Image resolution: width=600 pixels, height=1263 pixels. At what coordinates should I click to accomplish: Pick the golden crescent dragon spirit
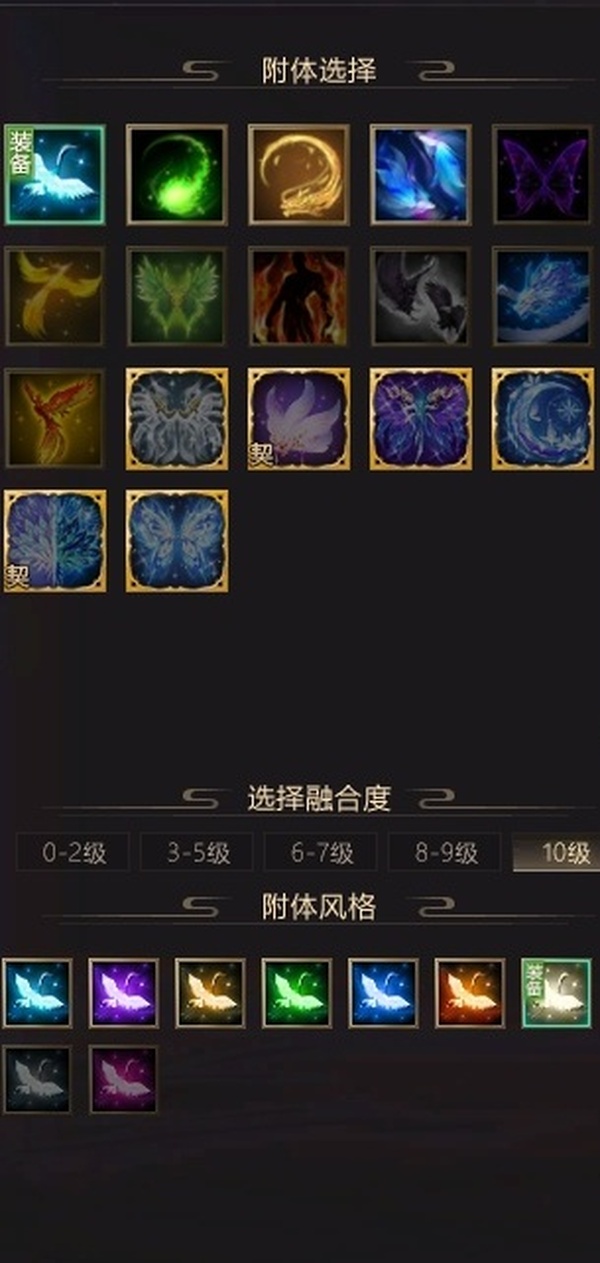(x=299, y=174)
